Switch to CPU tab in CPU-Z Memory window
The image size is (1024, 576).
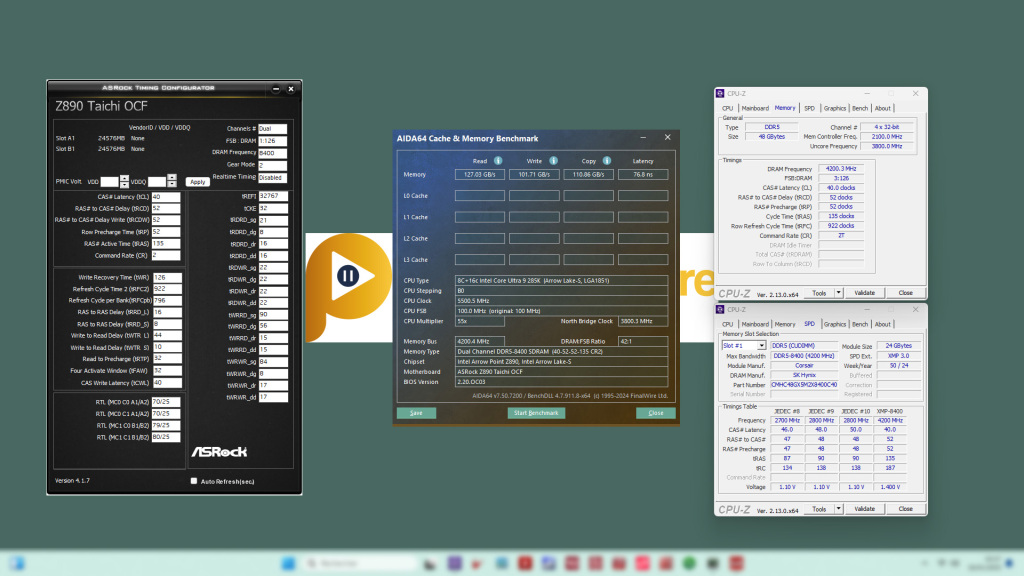coord(728,108)
